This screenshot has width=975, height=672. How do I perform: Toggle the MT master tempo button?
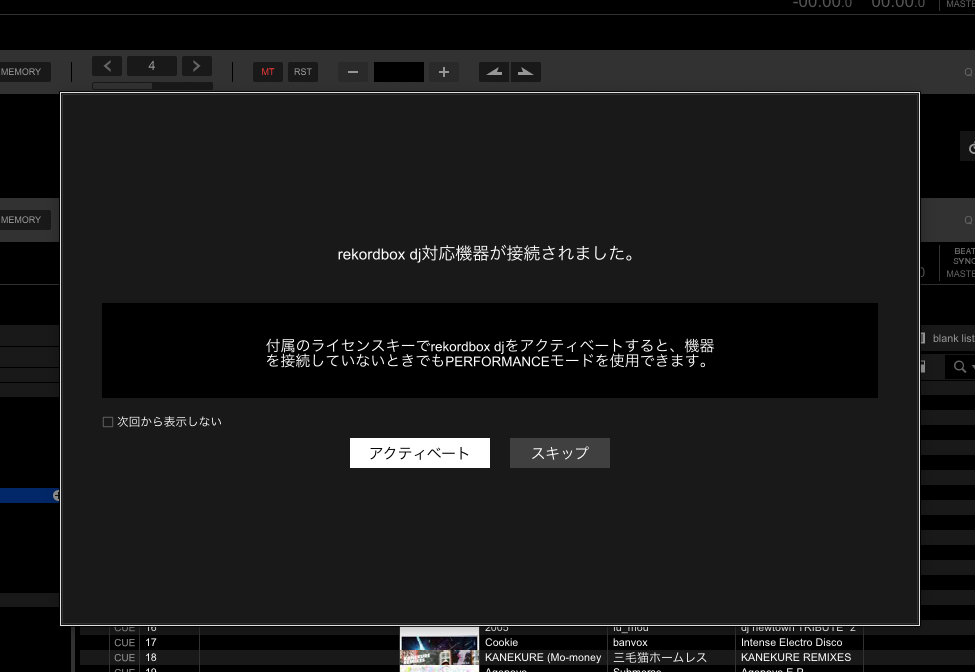click(268, 72)
